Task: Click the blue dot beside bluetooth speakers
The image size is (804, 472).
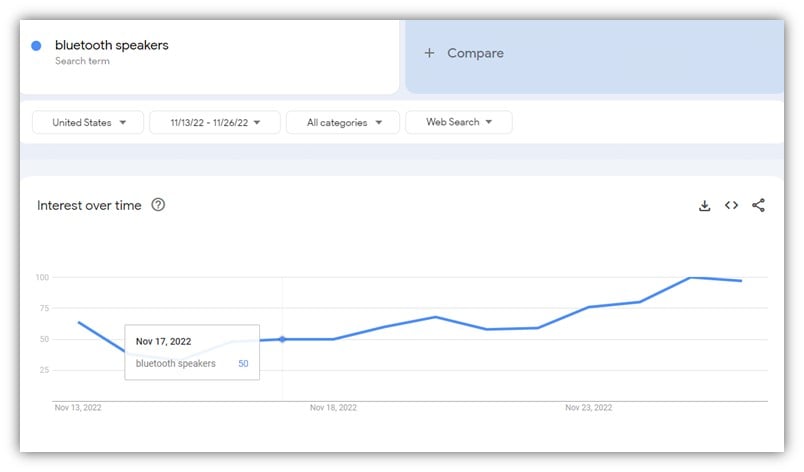Action: tap(37, 46)
